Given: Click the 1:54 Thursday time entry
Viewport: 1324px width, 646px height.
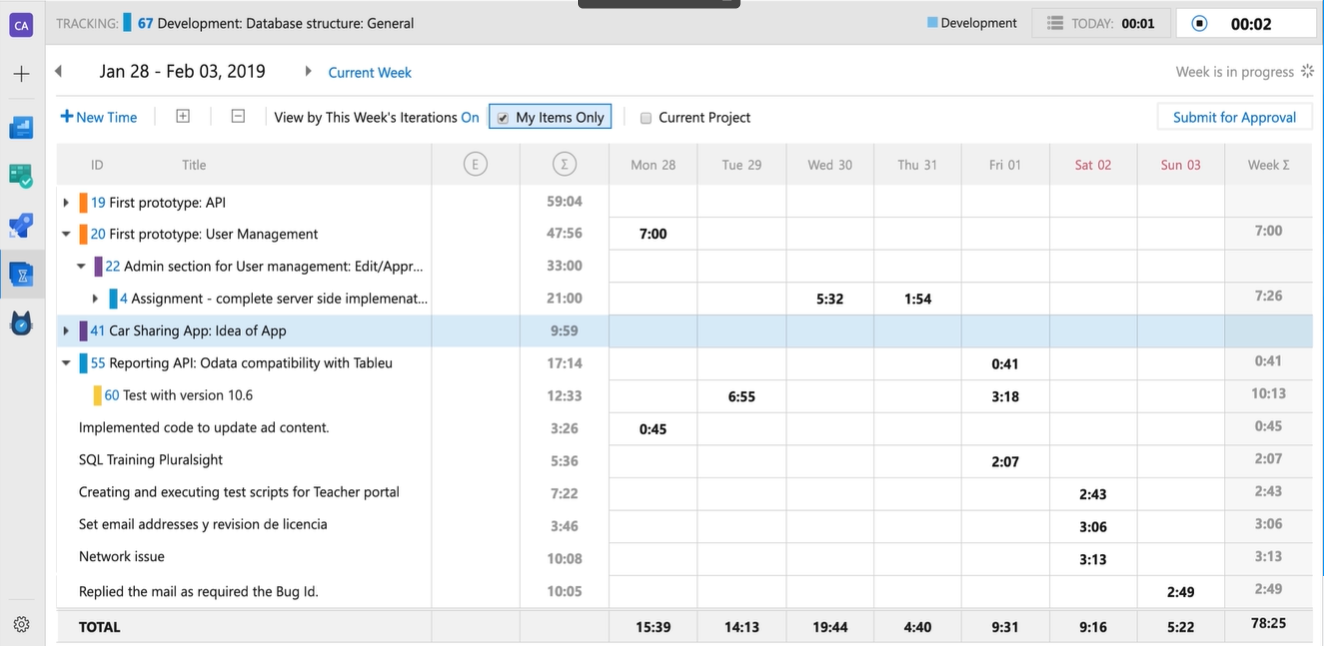Looking at the screenshot, I should (x=917, y=299).
